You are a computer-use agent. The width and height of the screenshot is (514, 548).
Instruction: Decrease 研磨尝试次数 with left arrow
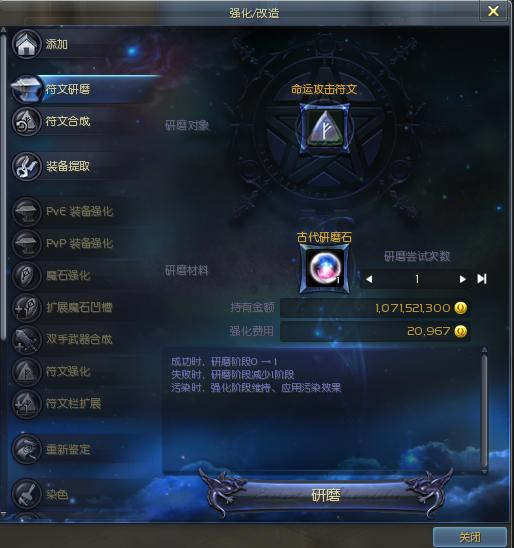tap(369, 279)
